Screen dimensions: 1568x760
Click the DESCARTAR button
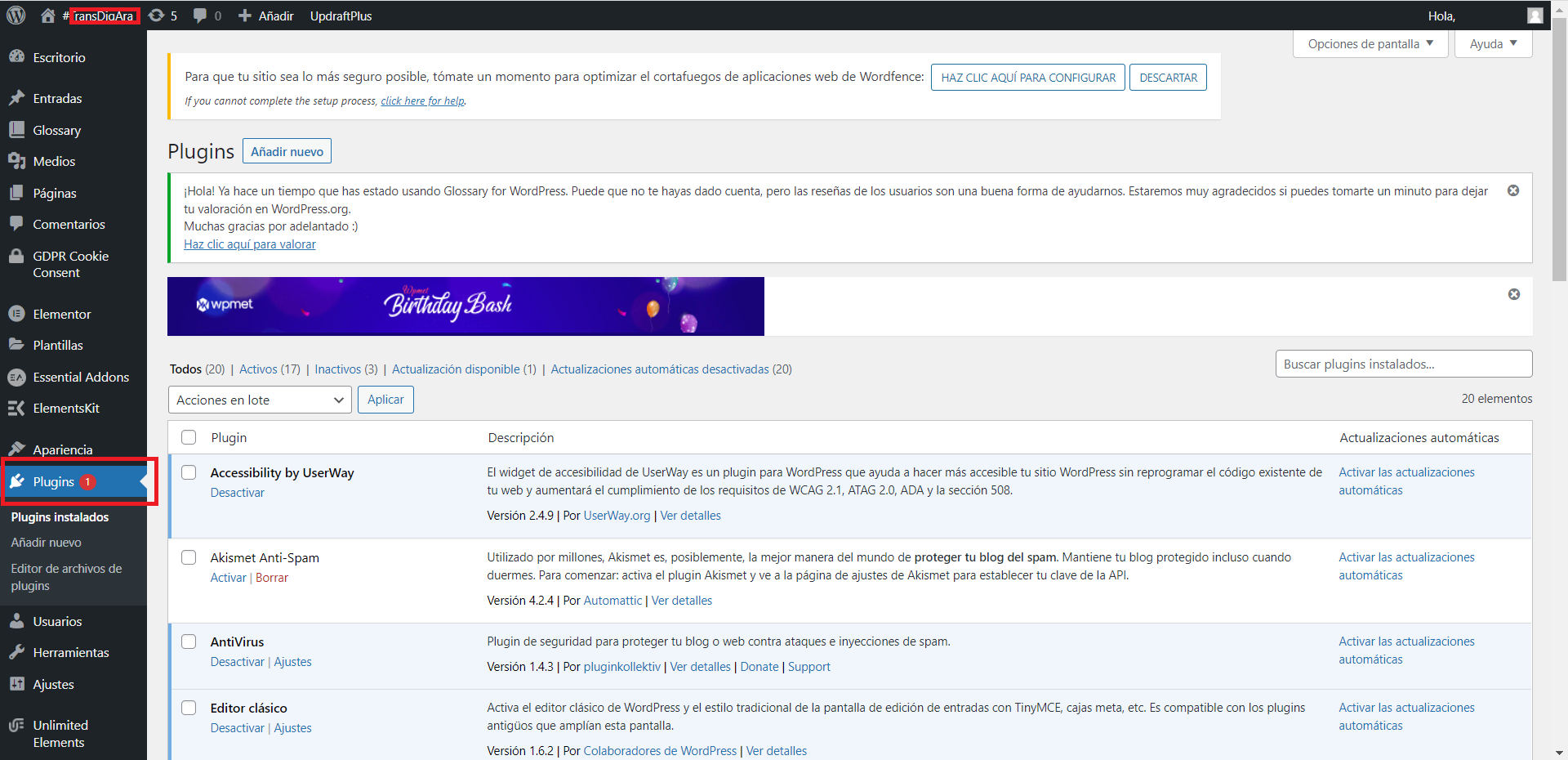click(x=1168, y=78)
